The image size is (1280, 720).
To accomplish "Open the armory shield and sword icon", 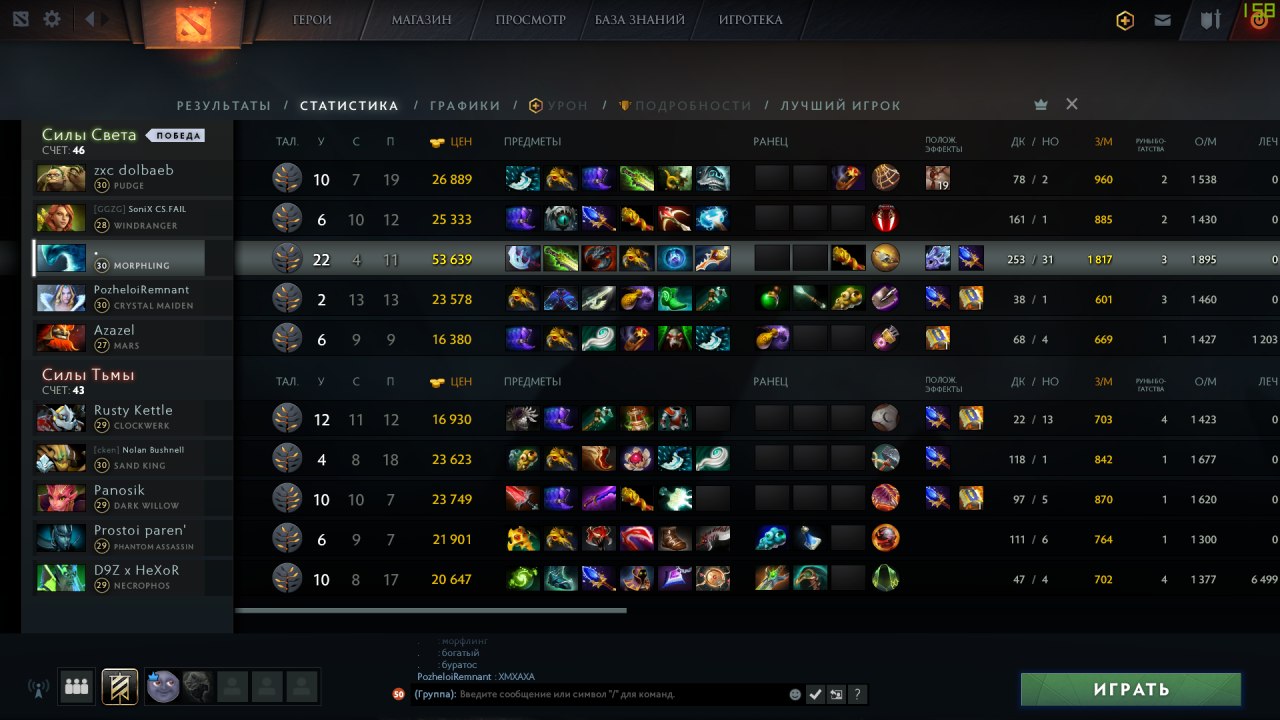I will click(x=1211, y=20).
